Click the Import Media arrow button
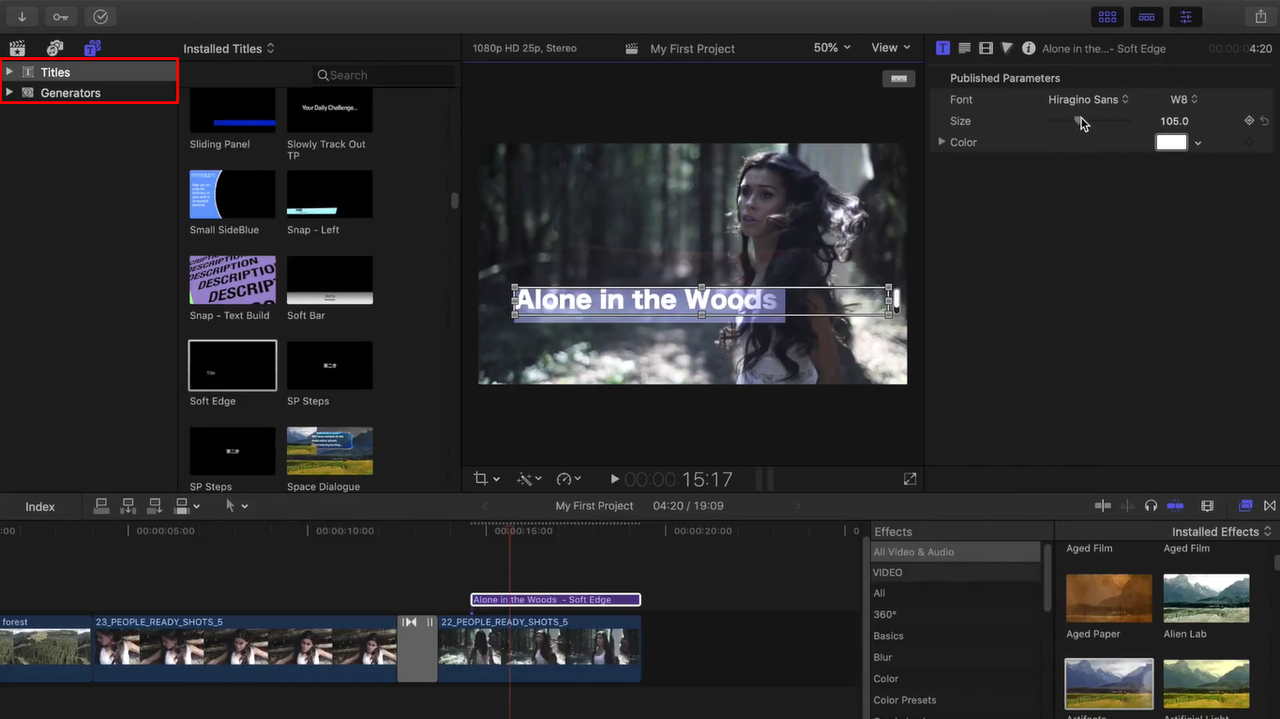The image size is (1280, 719). pos(21,17)
